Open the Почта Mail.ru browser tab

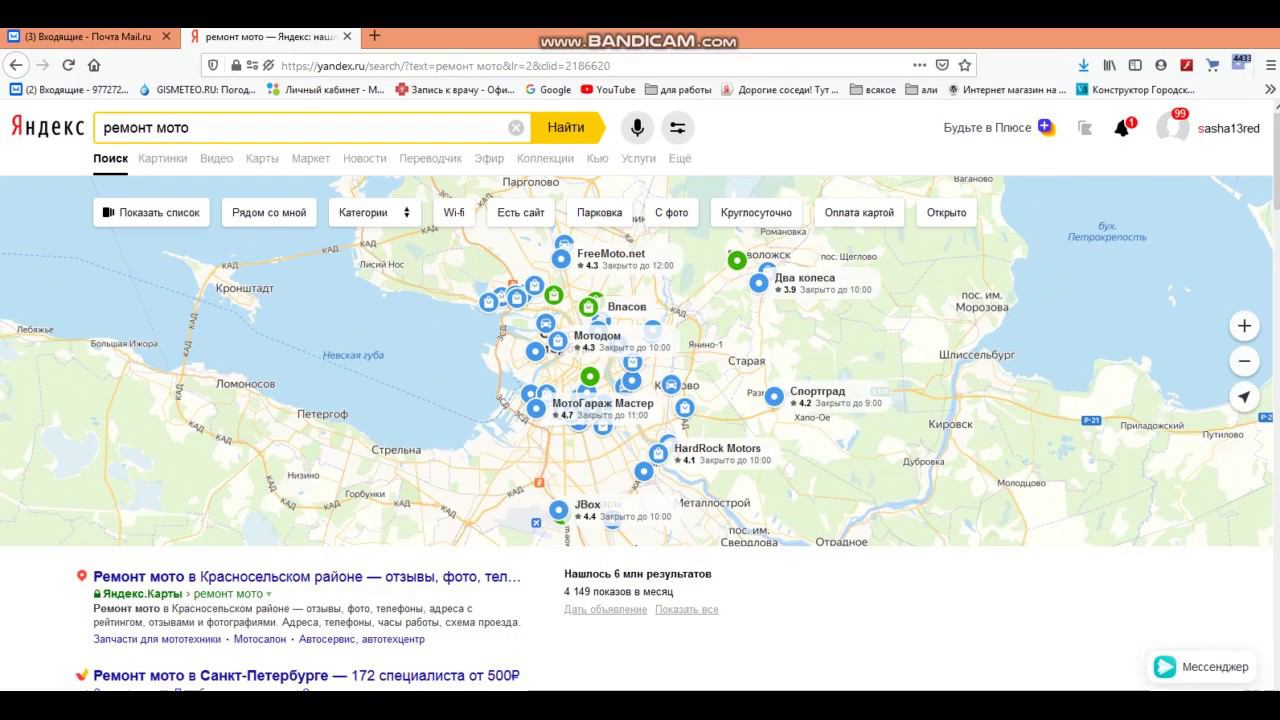tap(88, 36)
